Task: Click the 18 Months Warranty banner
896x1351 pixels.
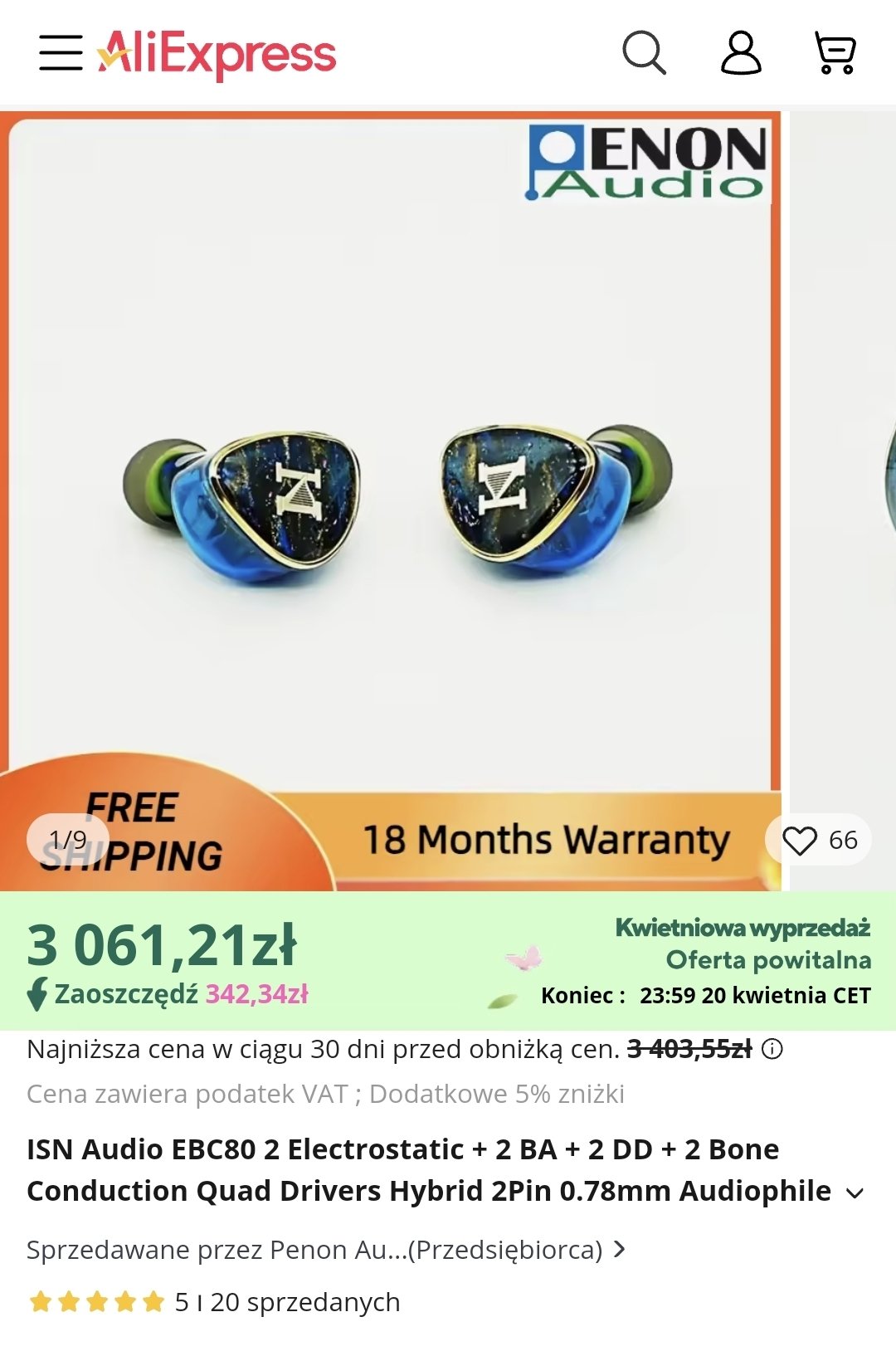Action: coord(547,840)
